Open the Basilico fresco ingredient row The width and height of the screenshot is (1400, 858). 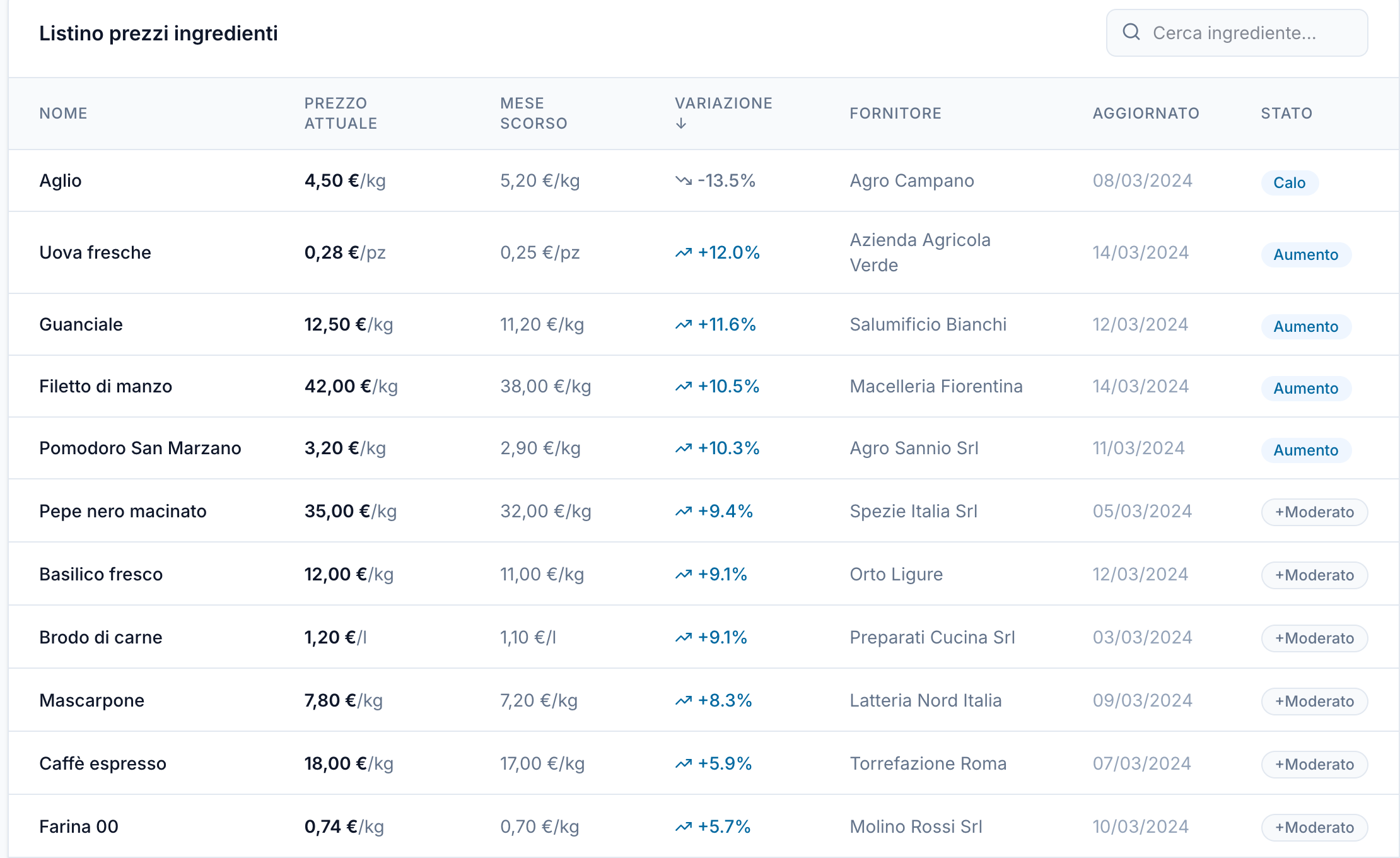tap(101, 574)
